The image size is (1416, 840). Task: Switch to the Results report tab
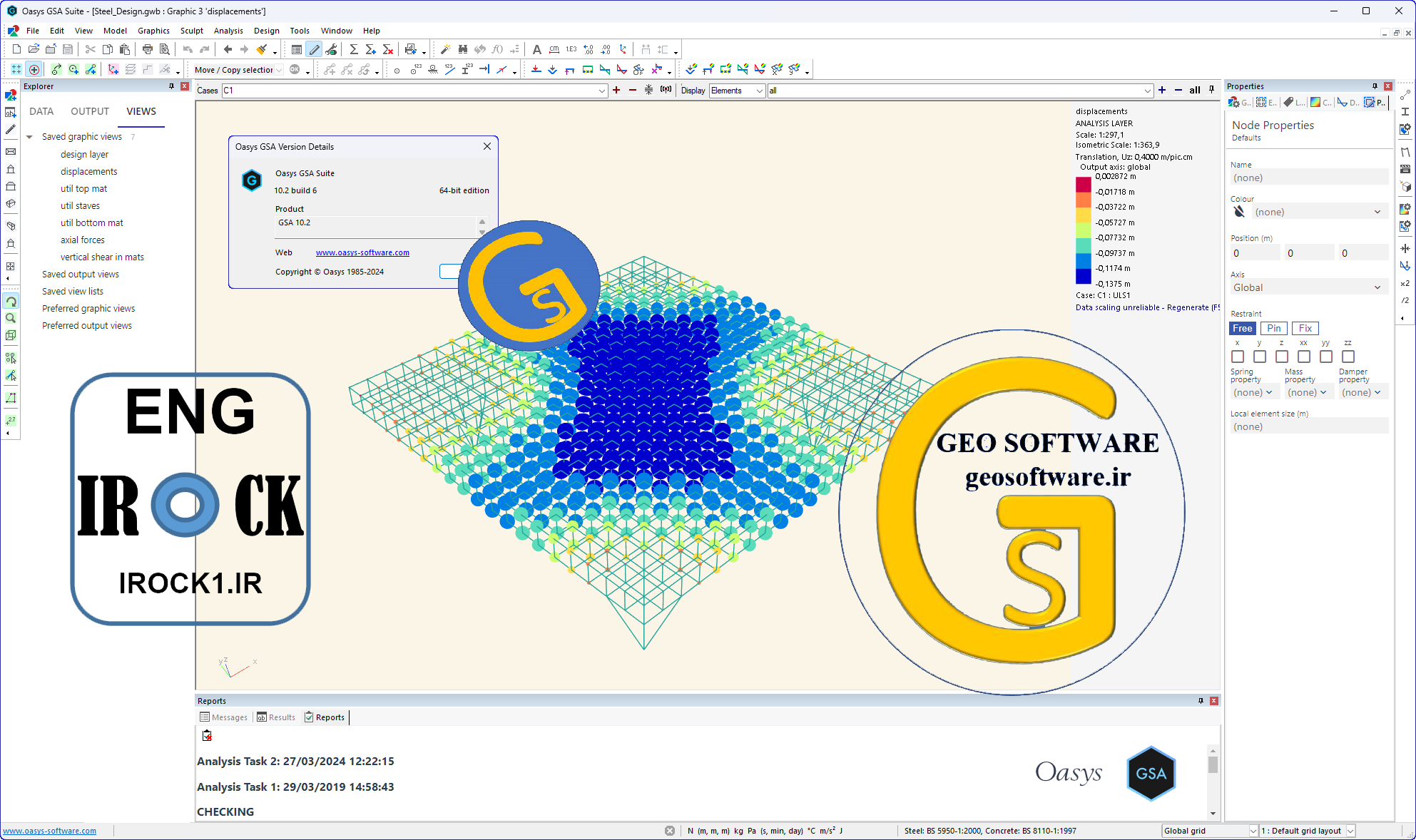click(x=276, y=717)
